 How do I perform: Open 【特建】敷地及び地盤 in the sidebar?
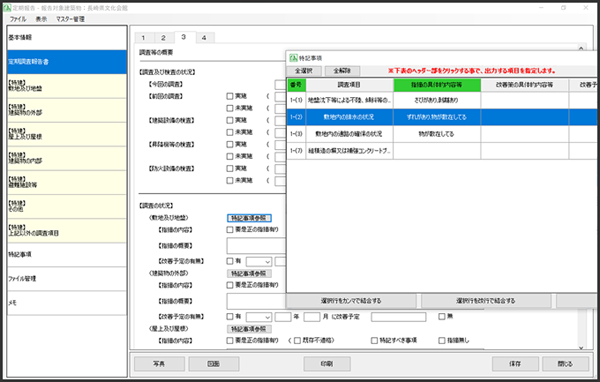tap(67, 86)
